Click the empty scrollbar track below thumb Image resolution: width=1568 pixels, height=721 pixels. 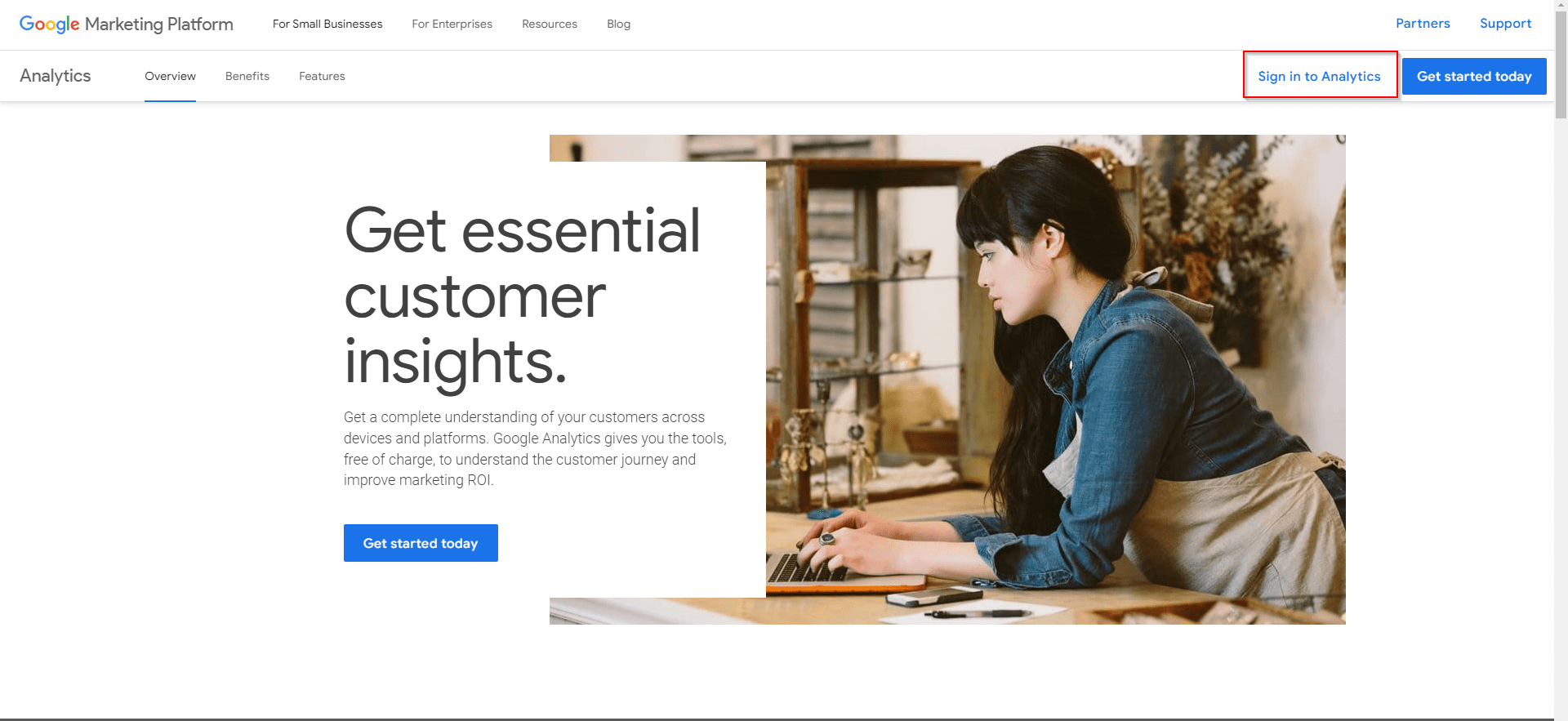1561,416
